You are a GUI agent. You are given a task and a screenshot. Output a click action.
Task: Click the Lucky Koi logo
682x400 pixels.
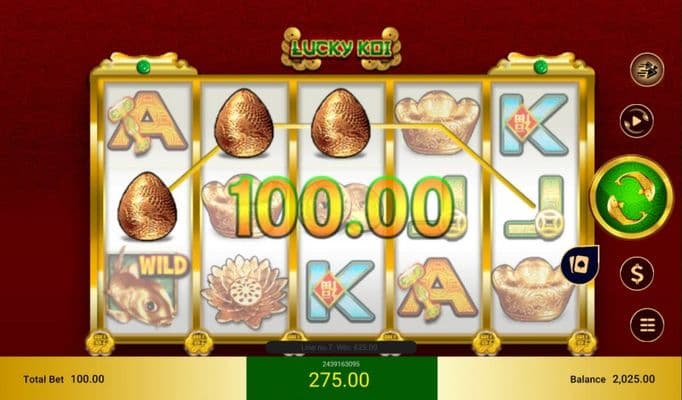pos(341,49)
